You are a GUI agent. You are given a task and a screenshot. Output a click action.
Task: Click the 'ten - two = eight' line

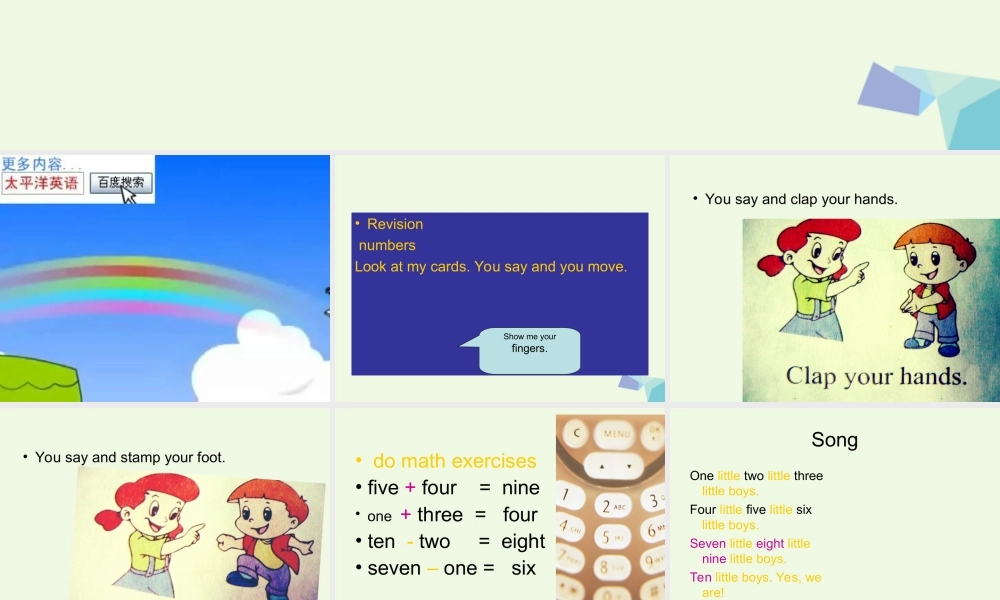[456, 541]
